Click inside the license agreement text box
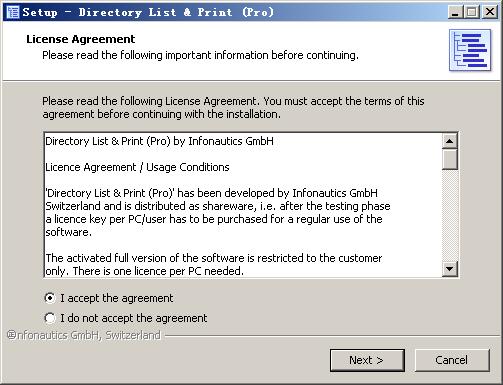Image resolution: width=503 pixels, height=385 pixels. click(x=243, y=205)
